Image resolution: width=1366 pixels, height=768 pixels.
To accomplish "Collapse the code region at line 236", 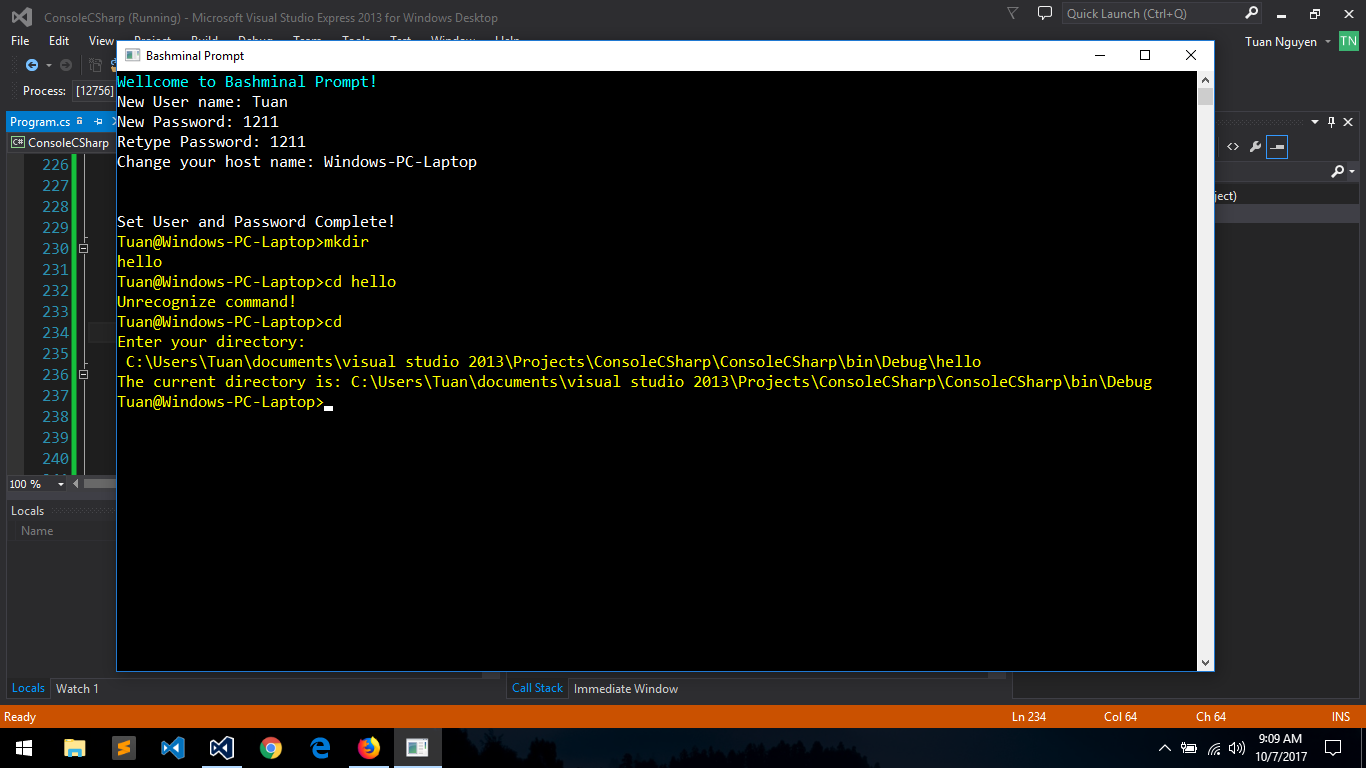I will [x=84, y=375].
